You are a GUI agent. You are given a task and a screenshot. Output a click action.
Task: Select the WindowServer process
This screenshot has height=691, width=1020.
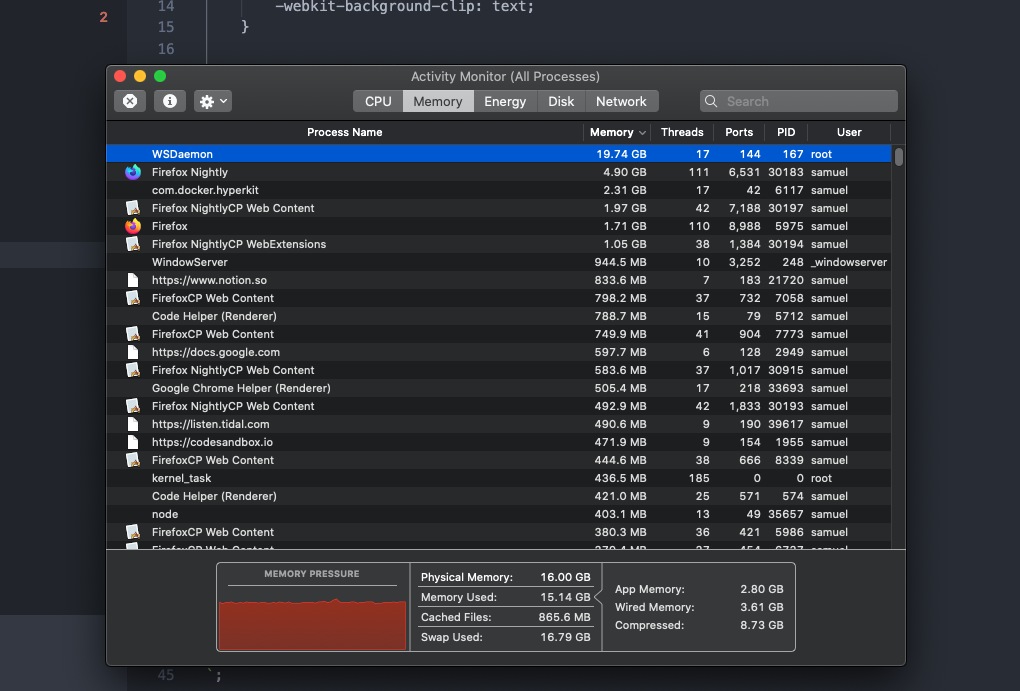tap(499, 262)
